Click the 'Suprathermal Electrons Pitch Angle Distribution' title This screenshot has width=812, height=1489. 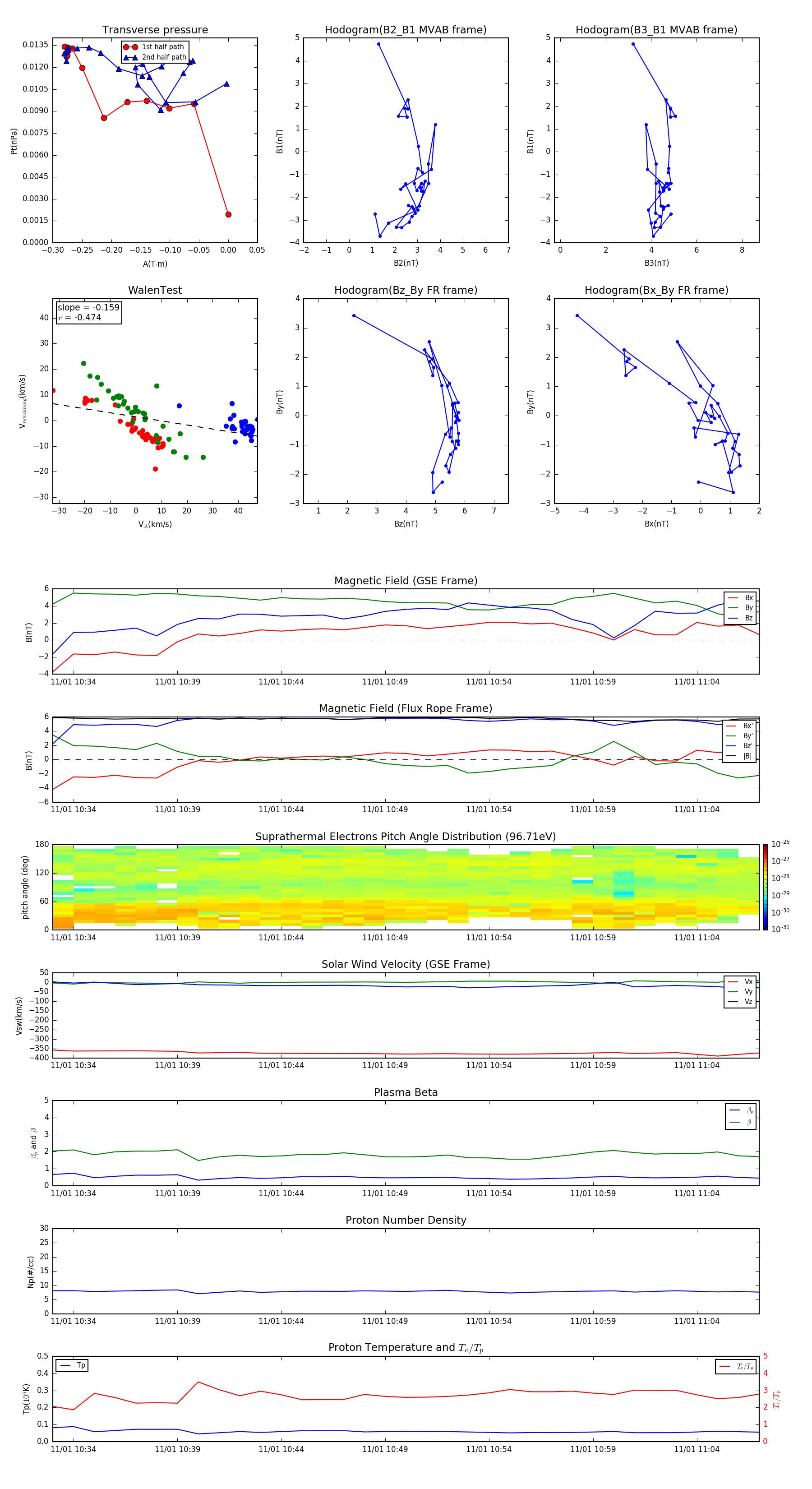click(406, 837)
